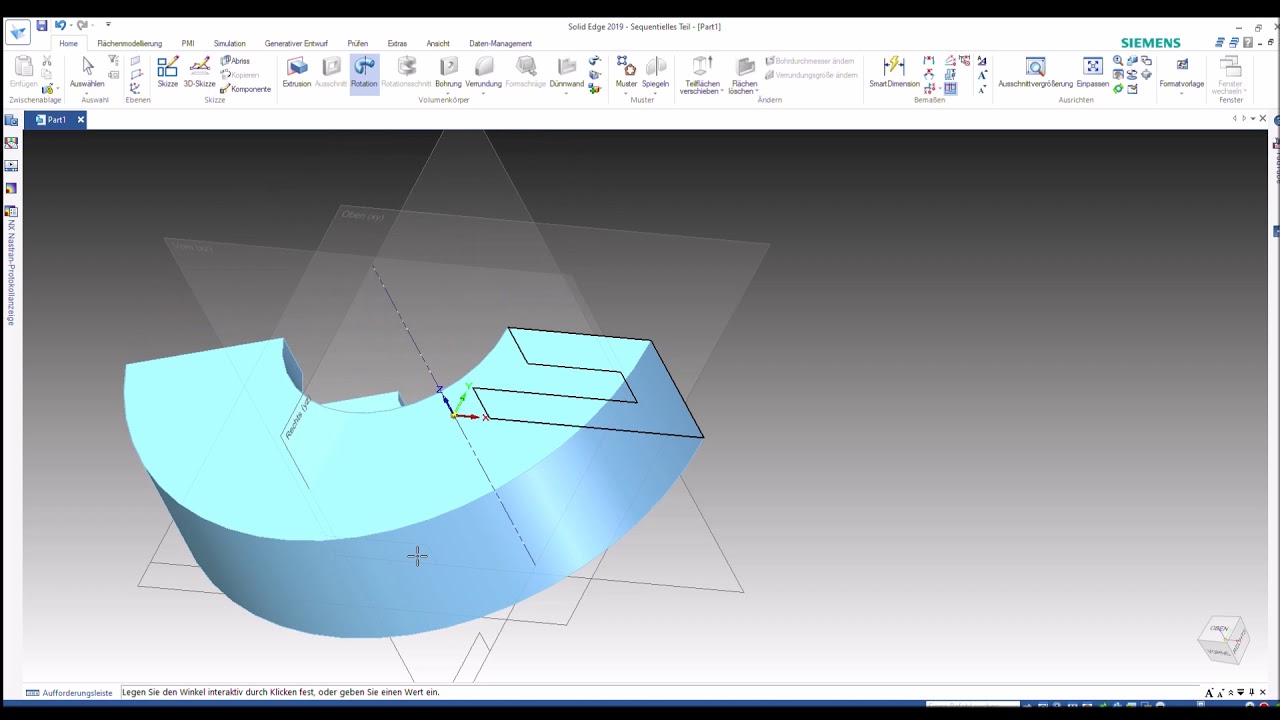
Task: Open the Simulation ribbon tab
Action: pyautogui.click(x=229, y=44)
